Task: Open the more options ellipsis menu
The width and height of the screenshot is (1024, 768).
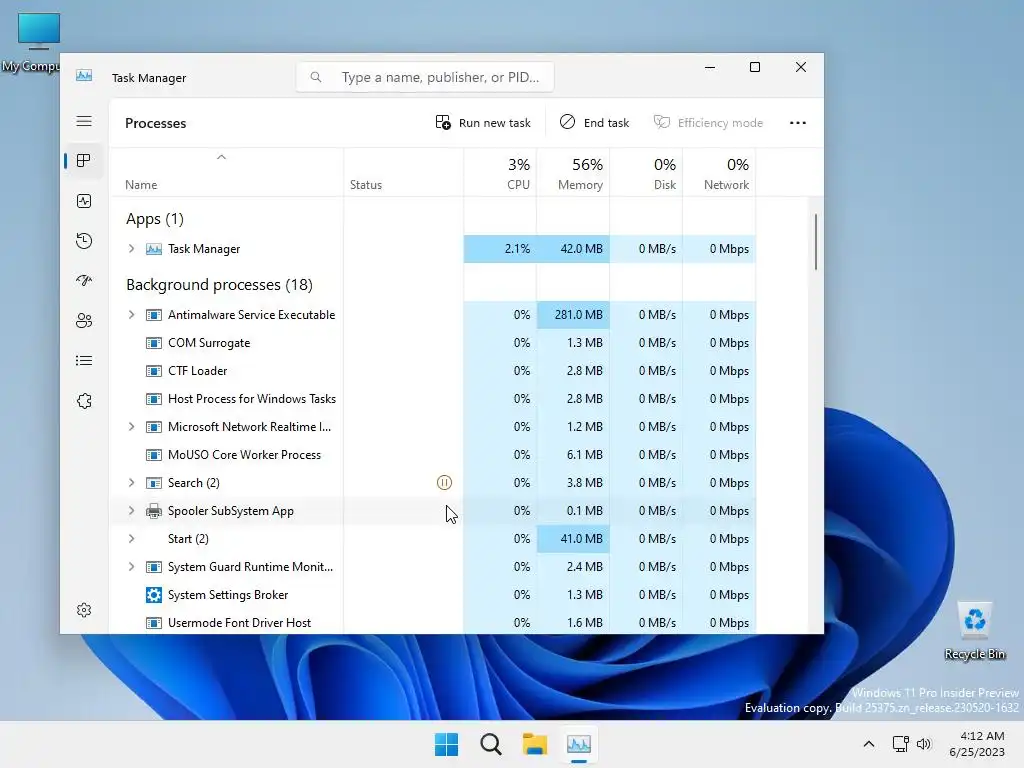Action: pos(797,123)
